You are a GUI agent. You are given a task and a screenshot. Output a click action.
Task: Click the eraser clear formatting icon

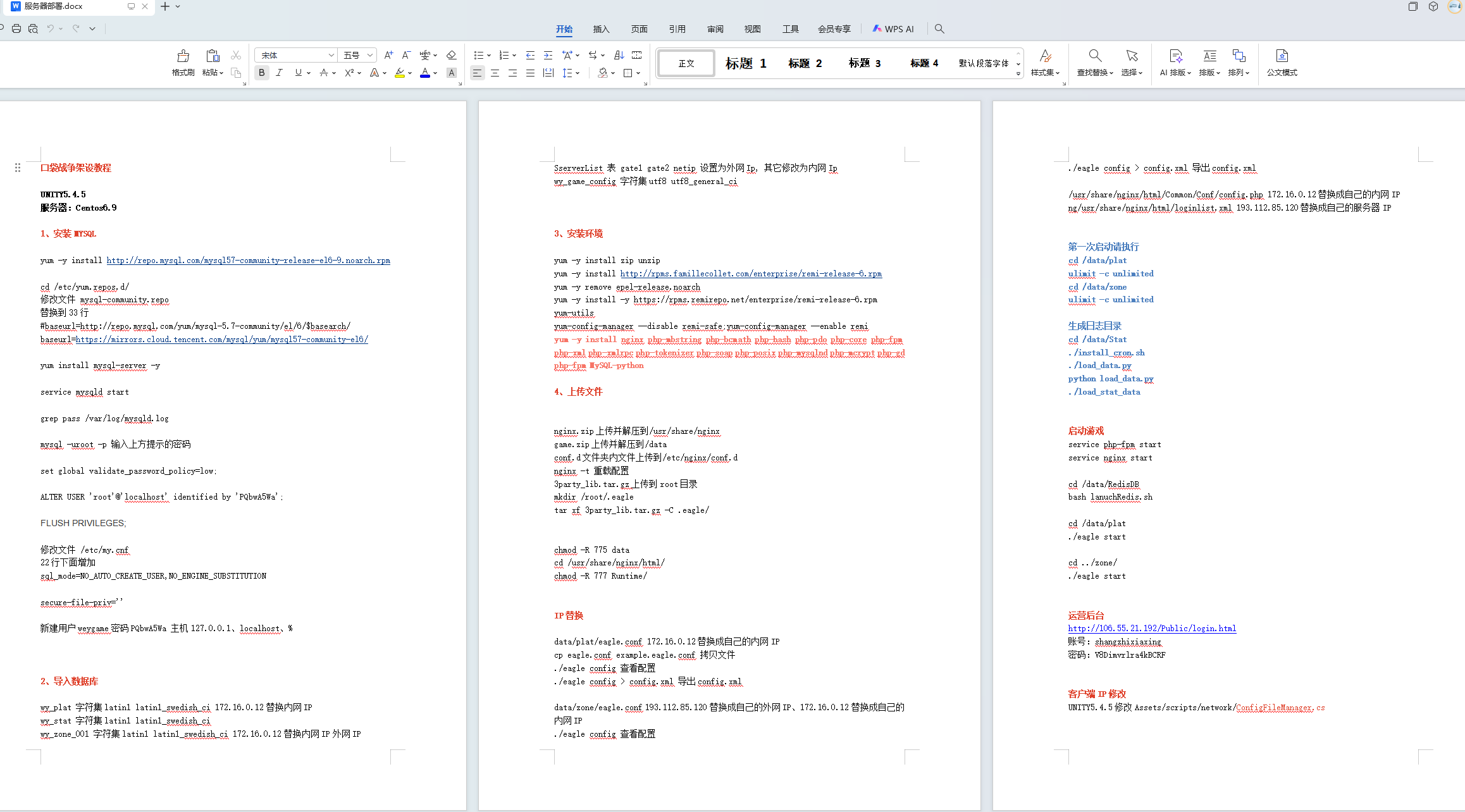(451, 56)
